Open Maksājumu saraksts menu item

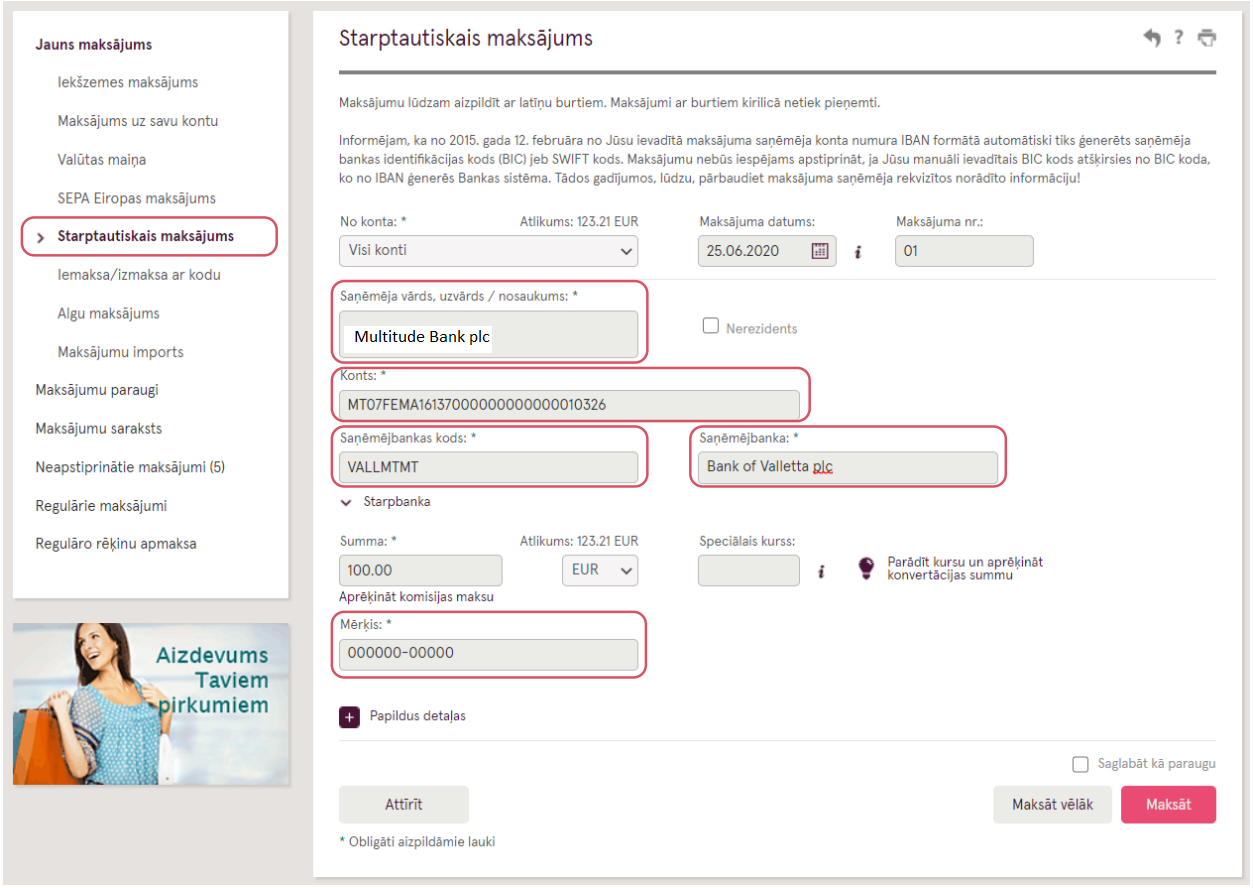pyautogui.click(x=98, y=428)
